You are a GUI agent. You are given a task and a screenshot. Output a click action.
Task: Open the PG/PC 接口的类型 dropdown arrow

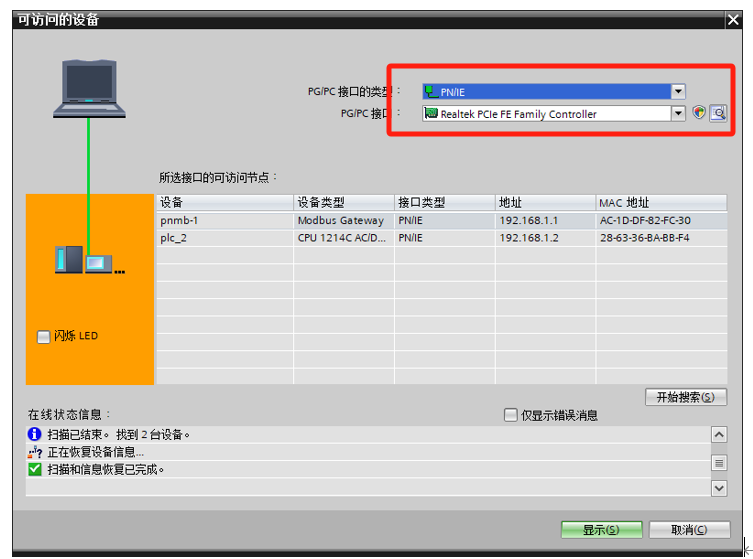tap(678, 91)
